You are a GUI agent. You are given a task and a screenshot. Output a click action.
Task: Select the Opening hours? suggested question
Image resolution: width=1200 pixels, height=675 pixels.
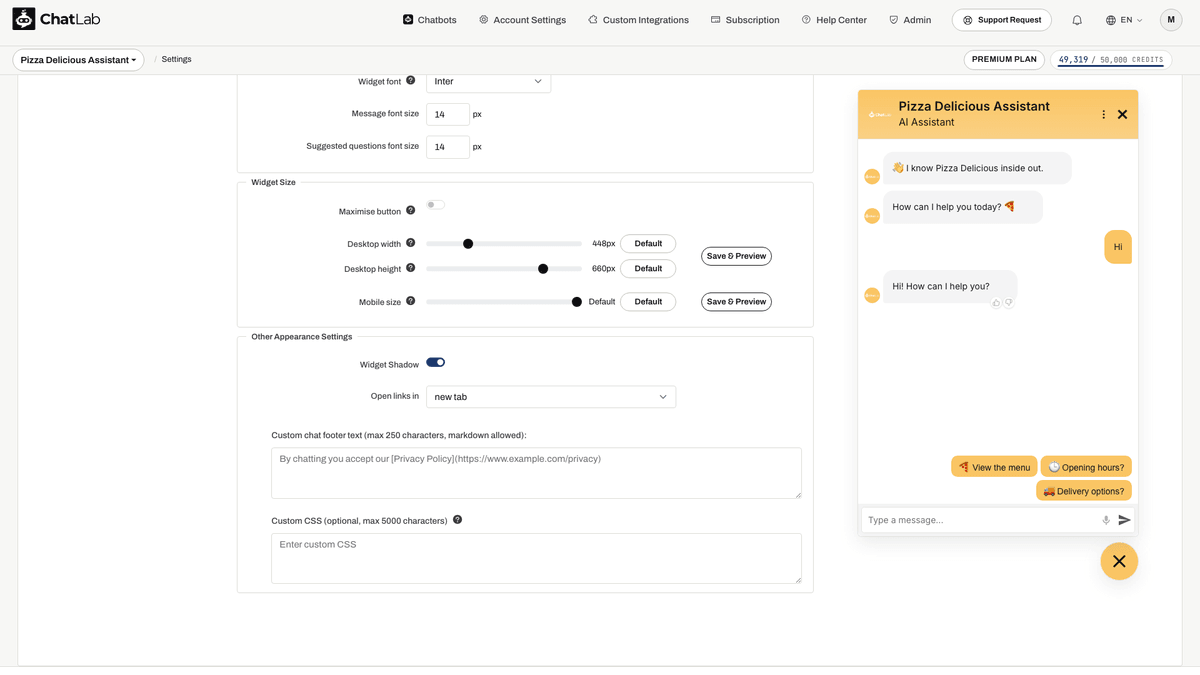point(1086,467)
